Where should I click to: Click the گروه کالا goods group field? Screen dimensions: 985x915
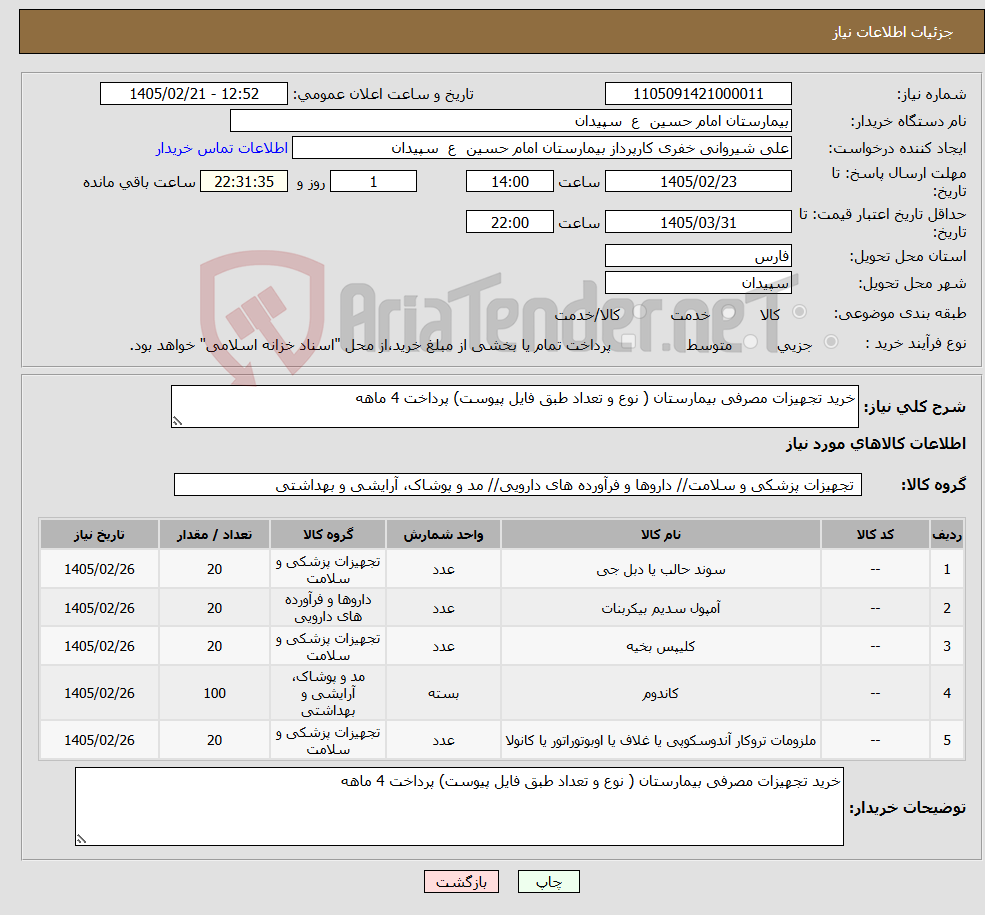point(518,485)
